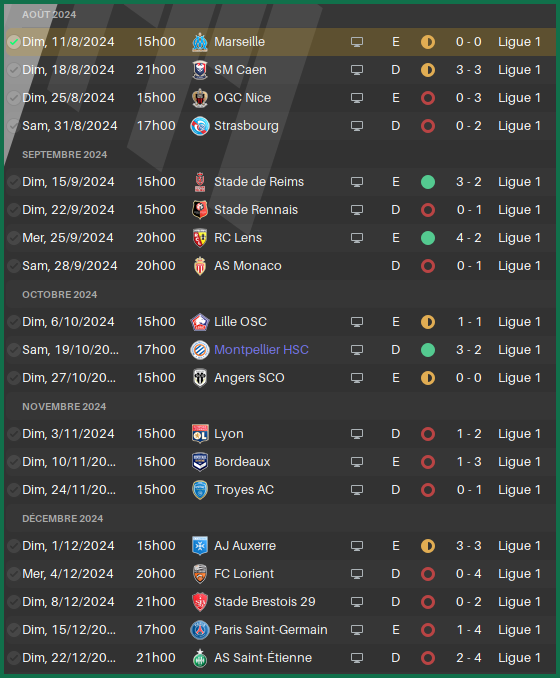This screenshot has width=560, height=678.
Task: Click the TV broadcast icon for Lyon match
Action: pyautogui.click(x=357, y=434)
